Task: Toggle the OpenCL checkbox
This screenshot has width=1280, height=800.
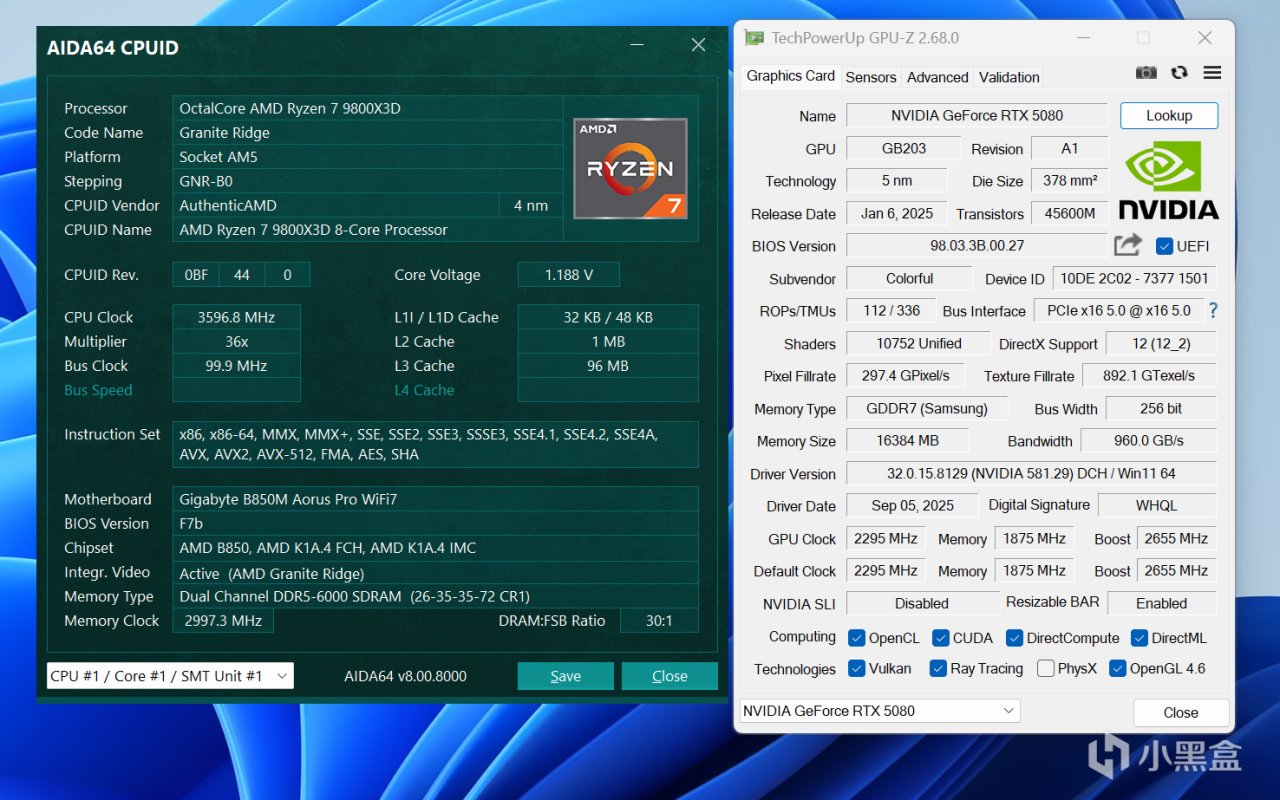Action: tap(856, 638)
